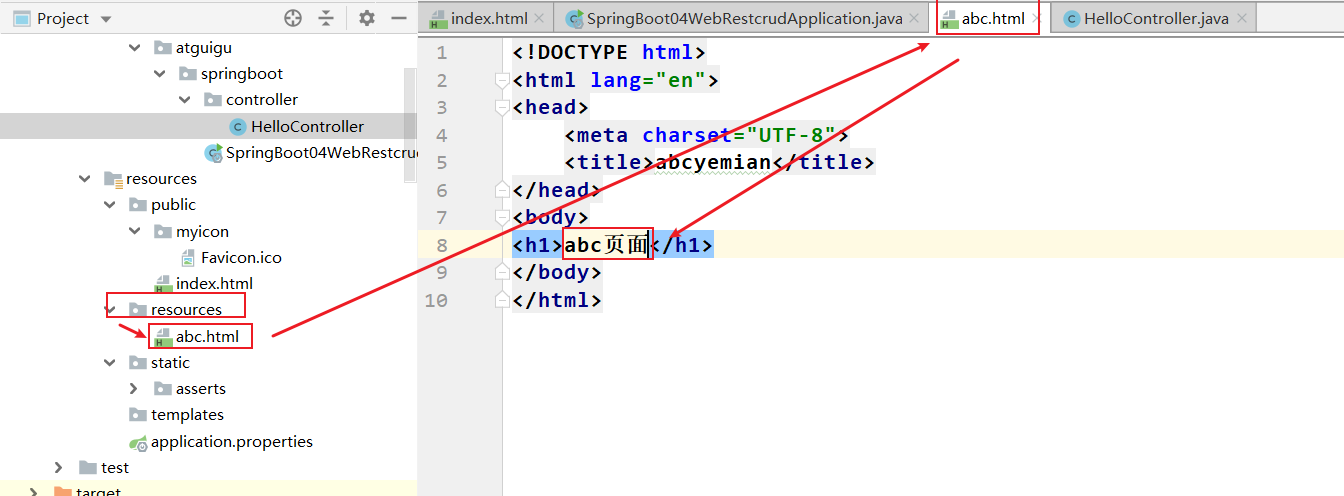Collapse the controller package
1344x496 pixels.
tap(185, 99)
